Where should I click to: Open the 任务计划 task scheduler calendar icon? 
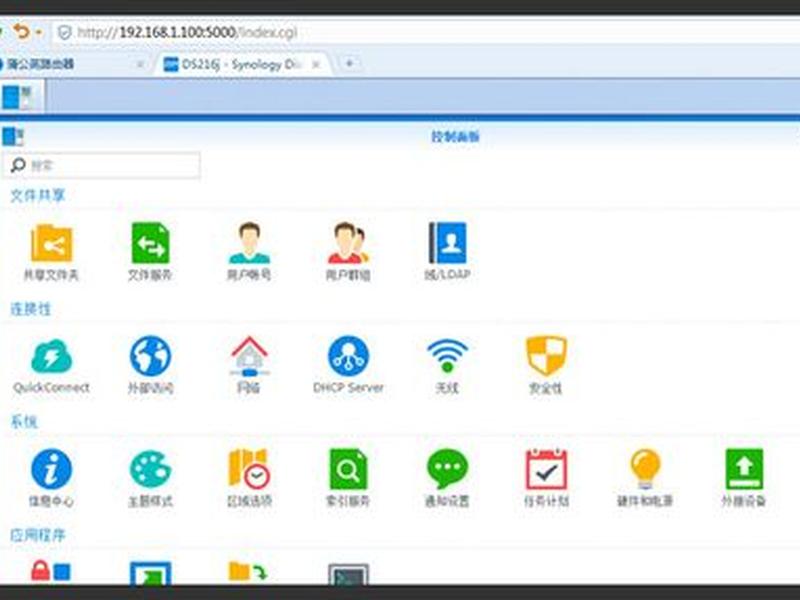(546, 469)
